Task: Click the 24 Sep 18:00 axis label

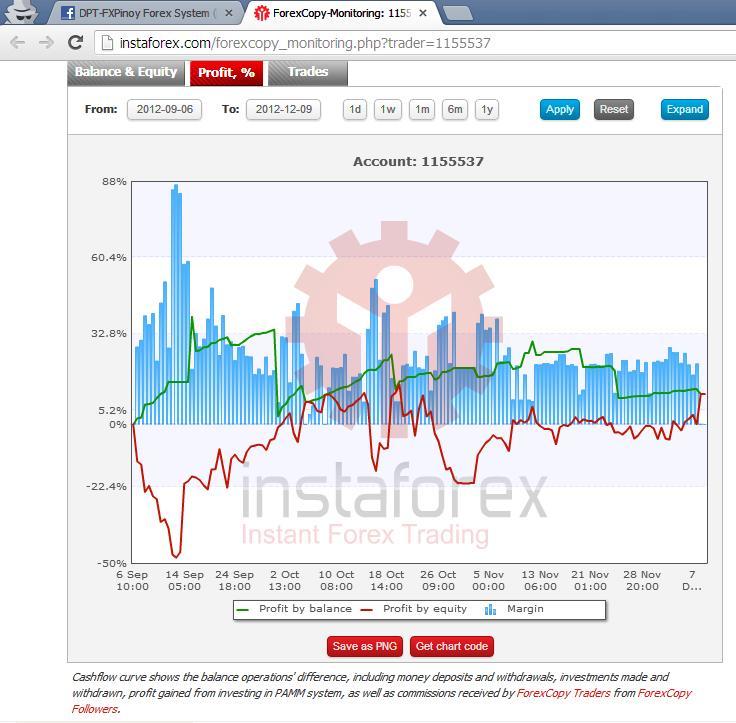Action: pyautogui.click(x=234, y=581)
